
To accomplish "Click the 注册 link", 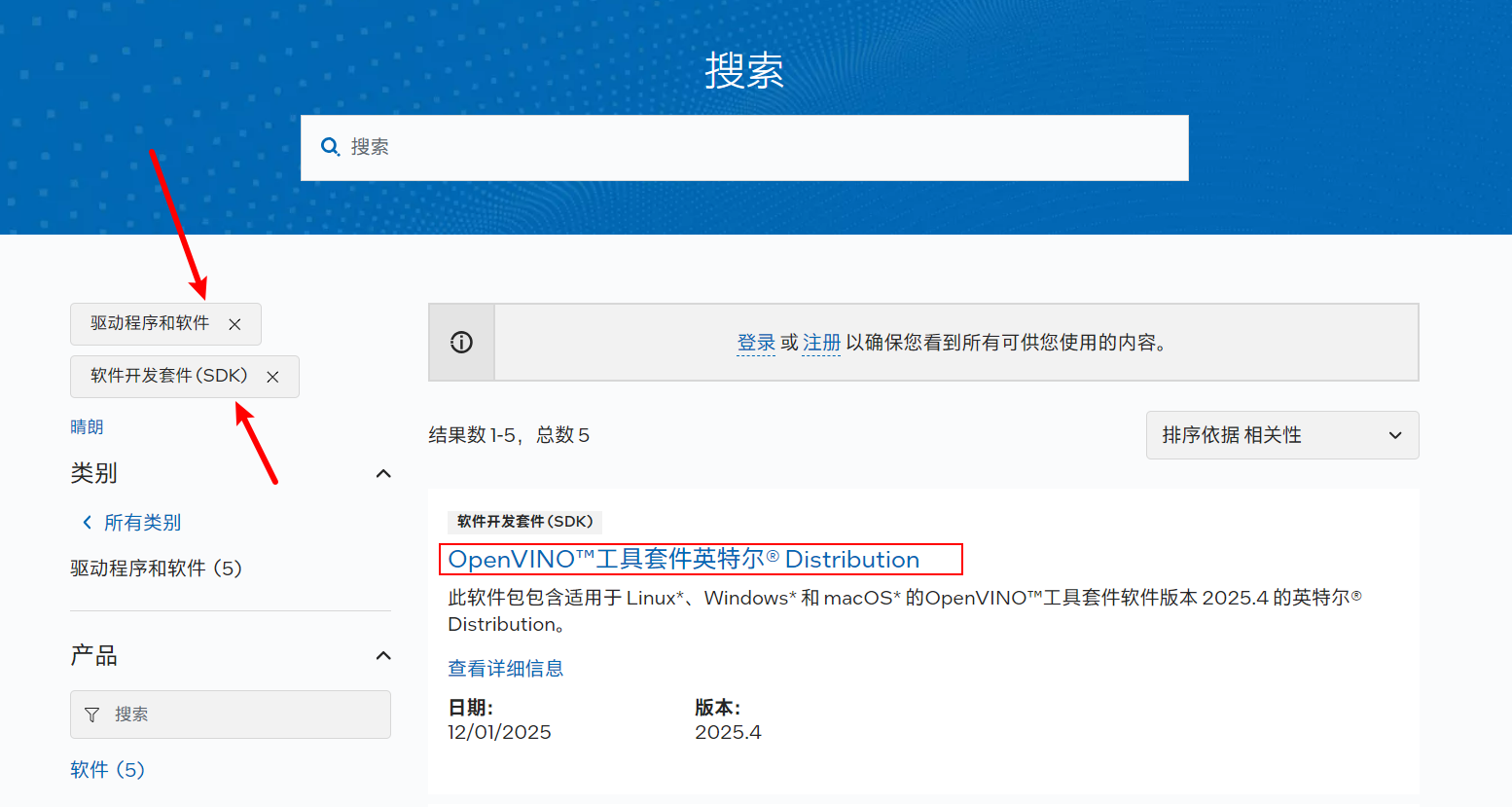I will (821, 343).
